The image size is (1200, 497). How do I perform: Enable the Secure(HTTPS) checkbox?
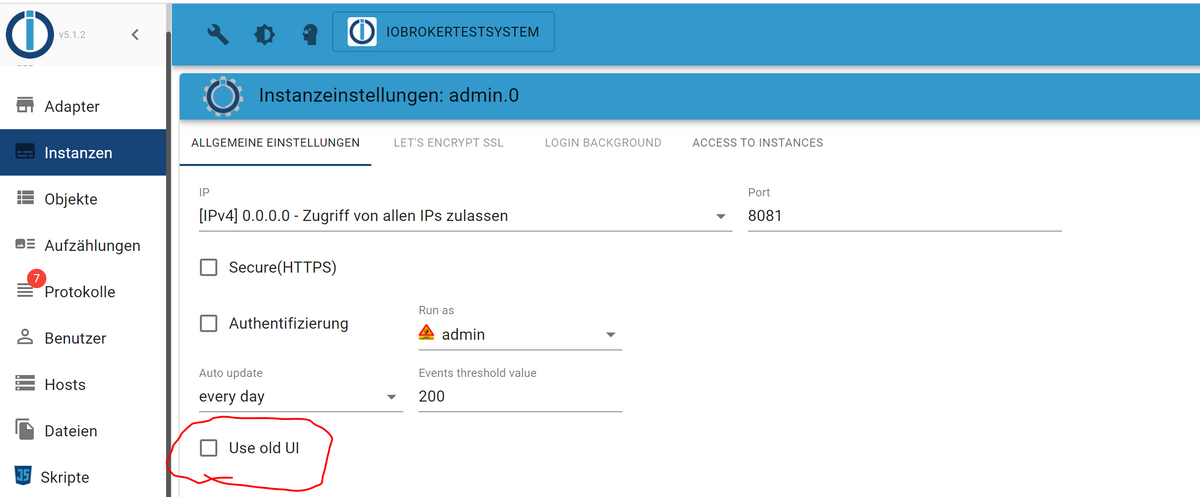209,268
